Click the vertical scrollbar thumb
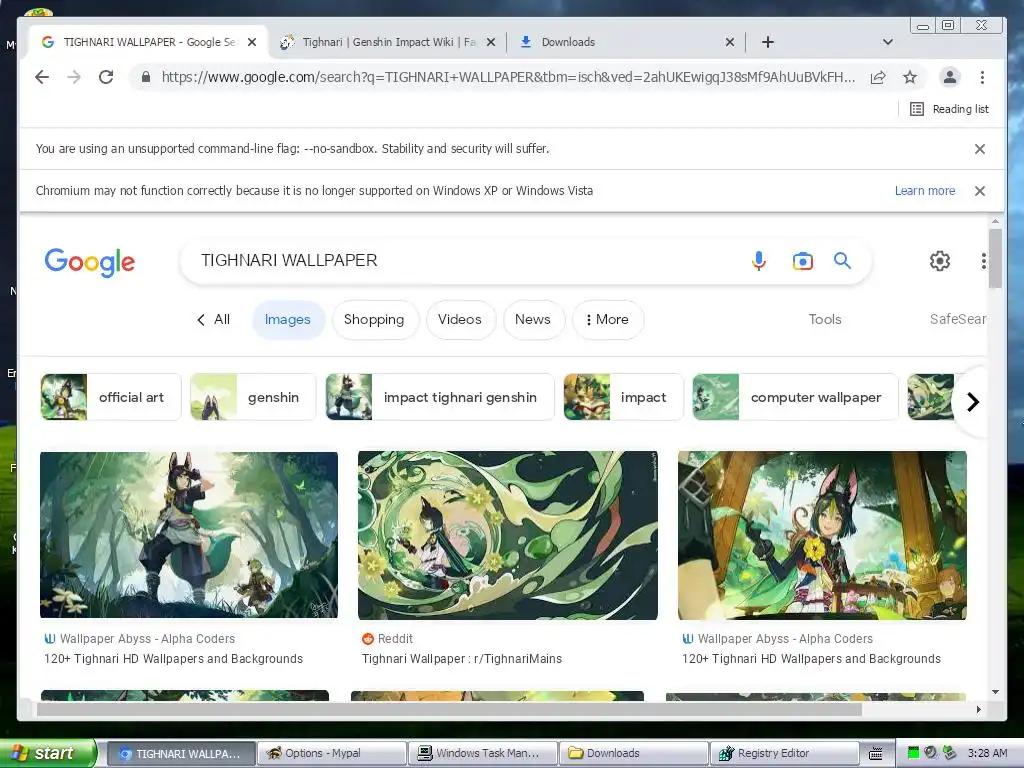 pyautogui.click(x=995, y=258)
